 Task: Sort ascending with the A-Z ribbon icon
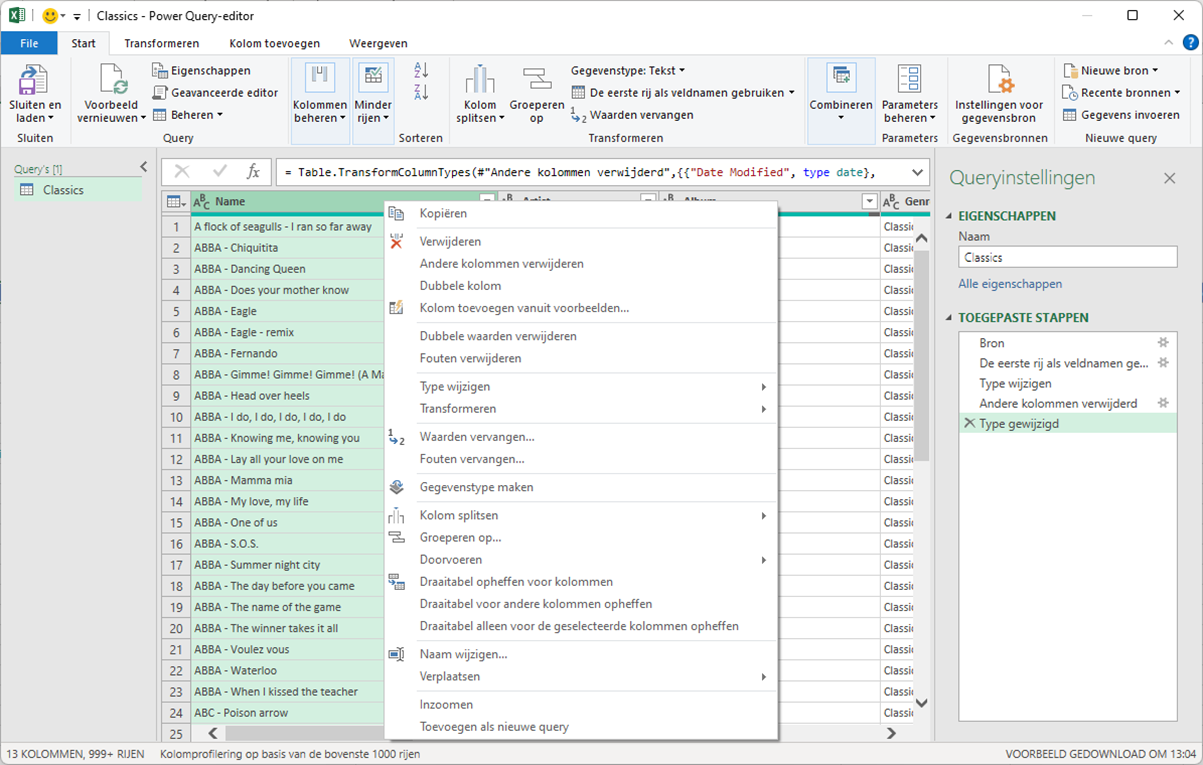click(421, 71)
